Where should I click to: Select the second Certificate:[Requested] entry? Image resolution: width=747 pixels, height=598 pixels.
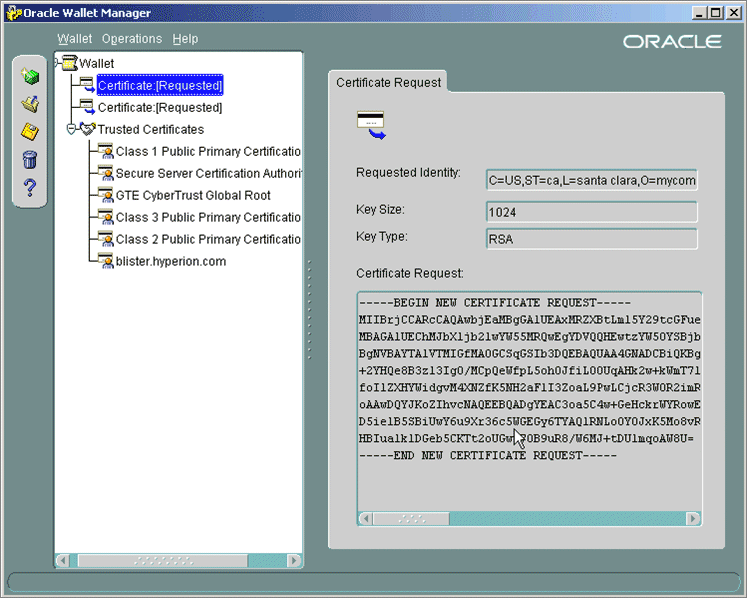coord(160,108)
